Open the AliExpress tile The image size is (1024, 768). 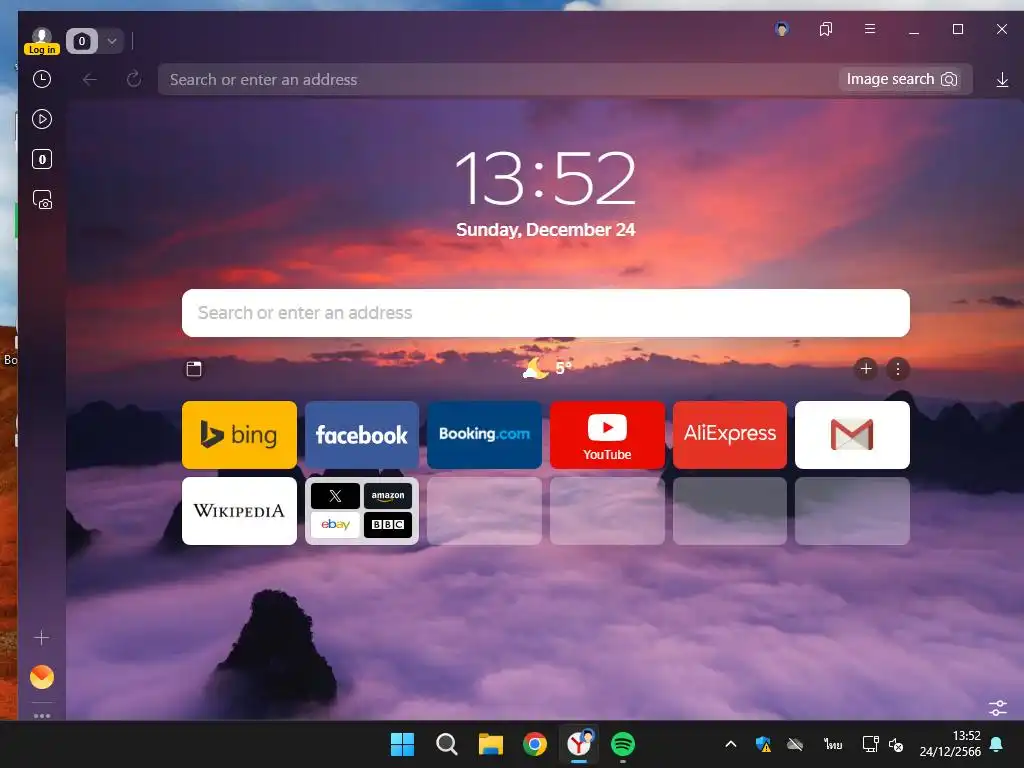[729, 435]
